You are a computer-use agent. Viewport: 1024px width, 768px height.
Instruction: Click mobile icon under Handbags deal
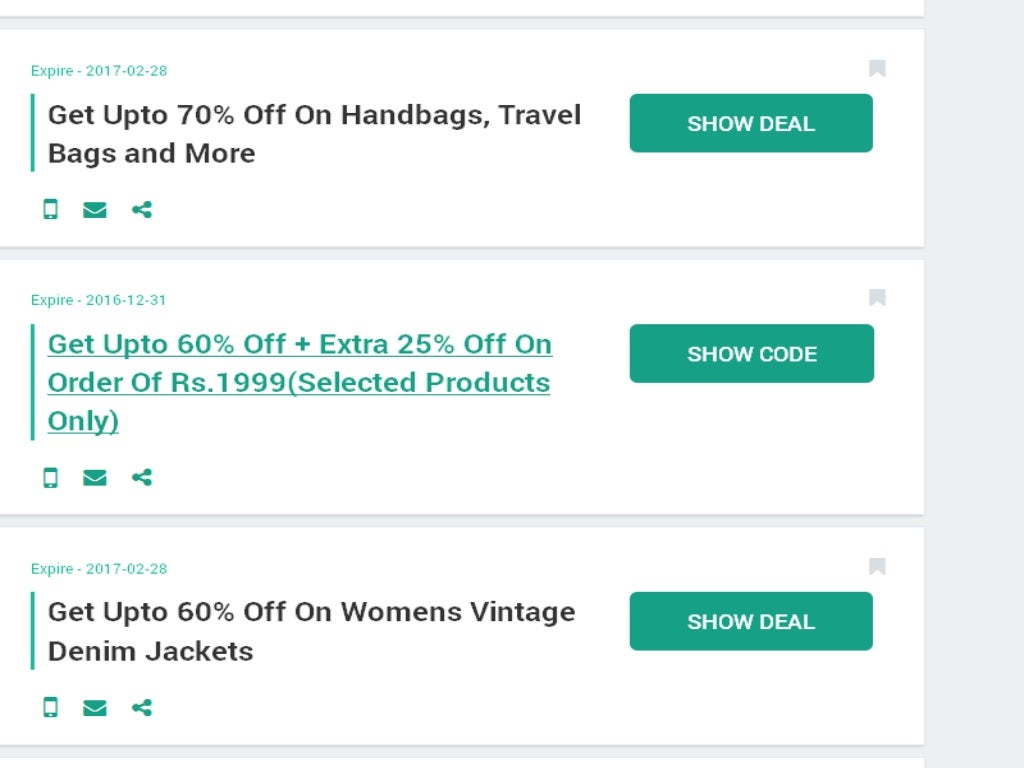coord(50,209)
